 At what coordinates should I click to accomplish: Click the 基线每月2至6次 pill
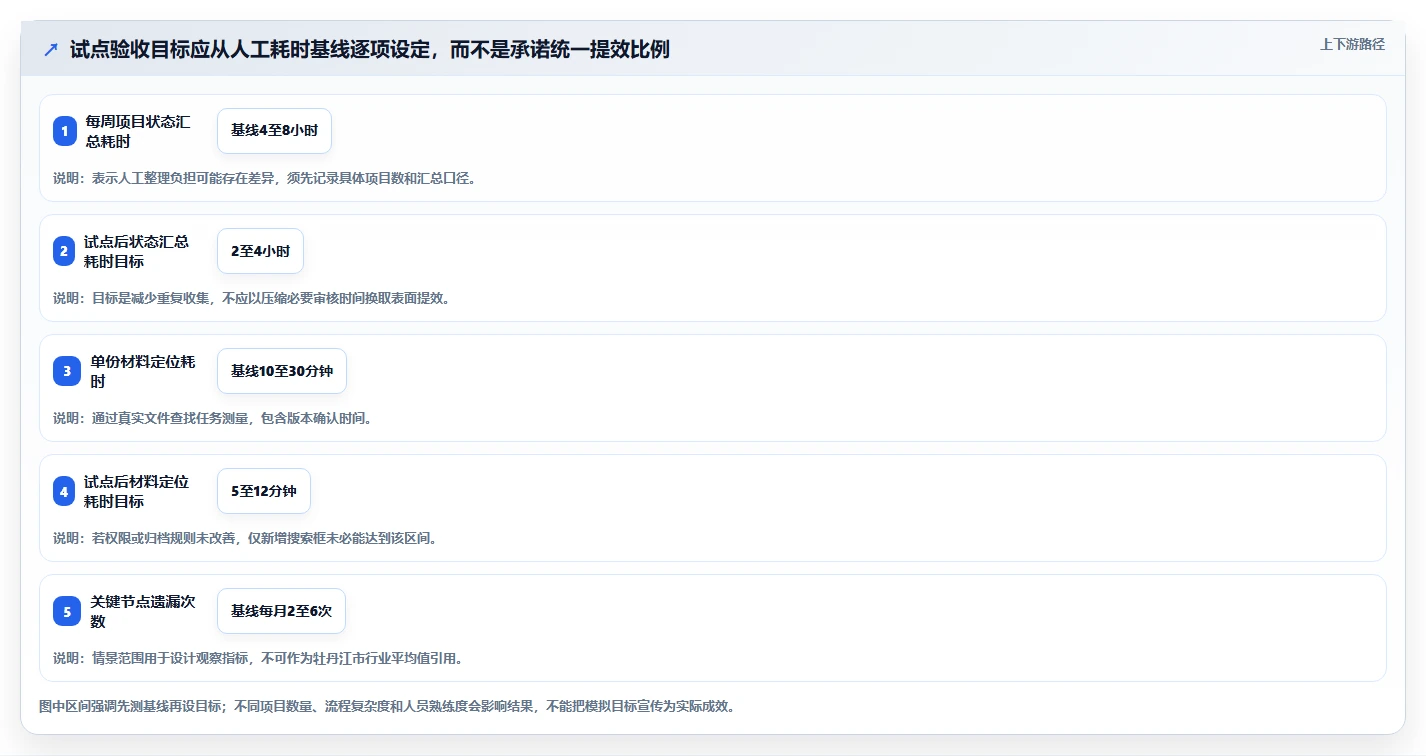click(281, 611)
